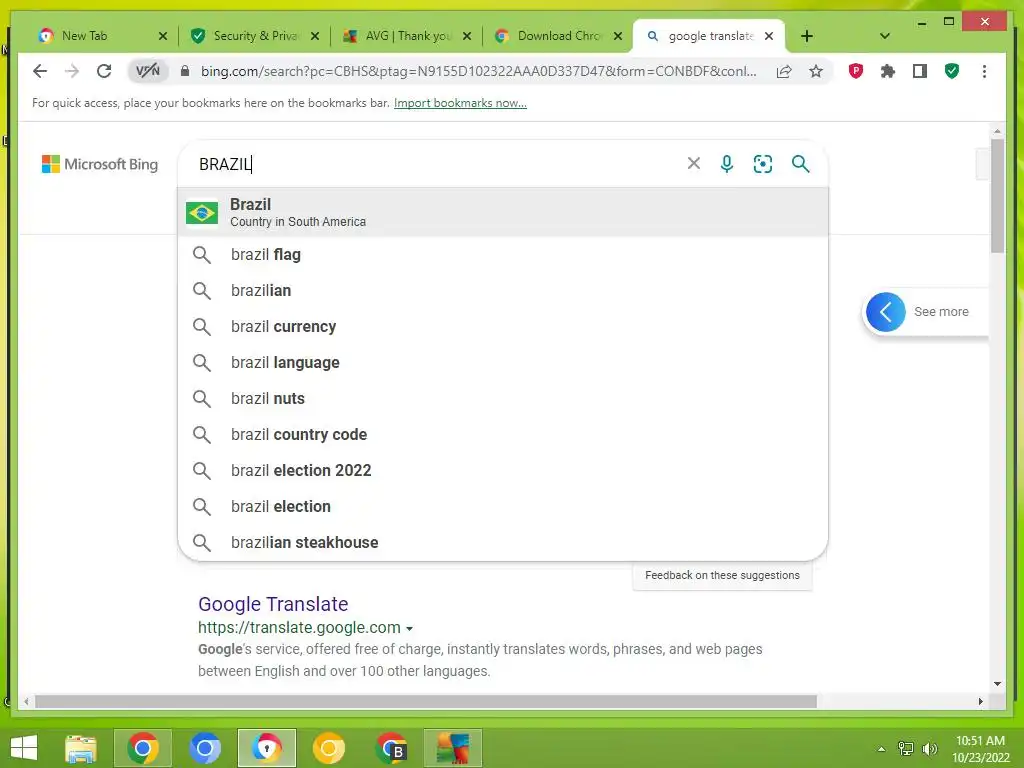Open visual search camera icon

[x=763, y=164]
